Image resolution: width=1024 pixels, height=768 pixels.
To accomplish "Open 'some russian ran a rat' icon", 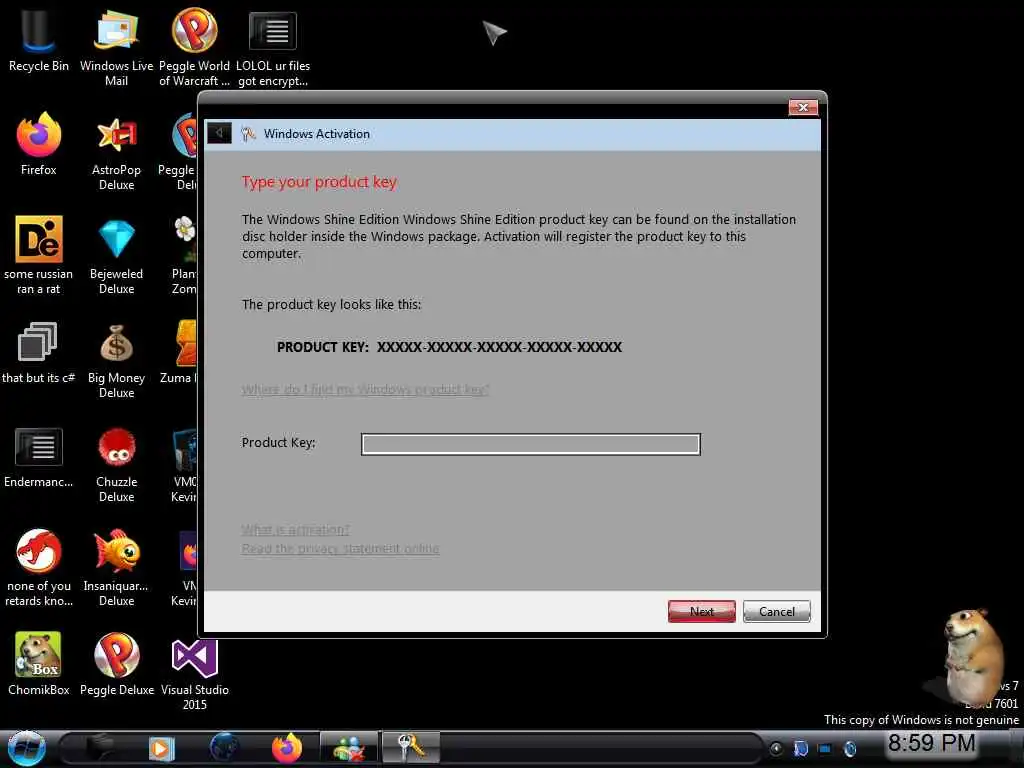I will pos(39,255).
